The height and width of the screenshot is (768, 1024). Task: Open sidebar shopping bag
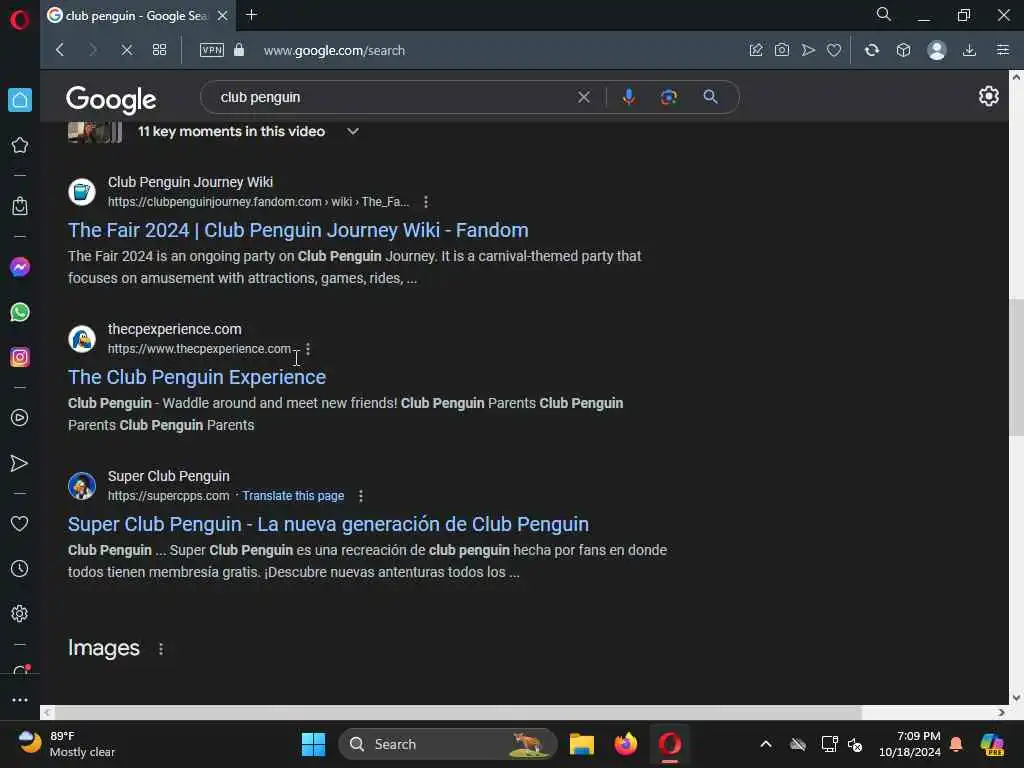(x=20, y=206)
